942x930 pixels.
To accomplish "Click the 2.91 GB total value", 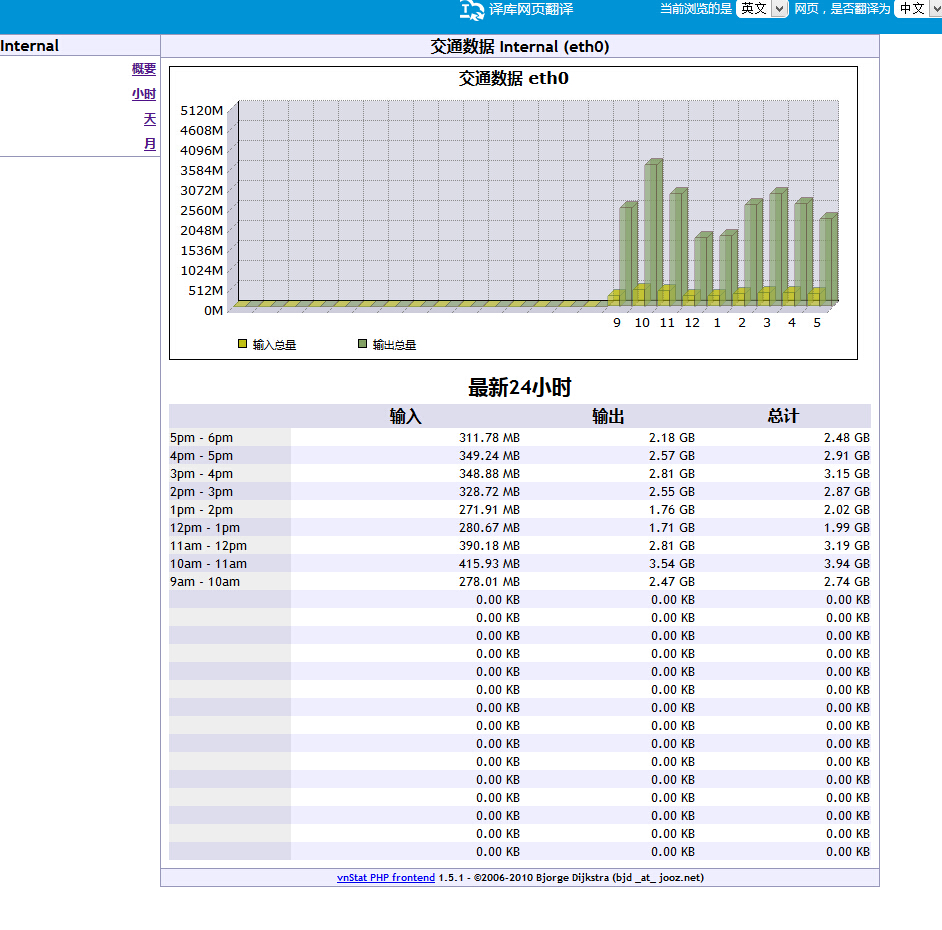I will 846,455.
